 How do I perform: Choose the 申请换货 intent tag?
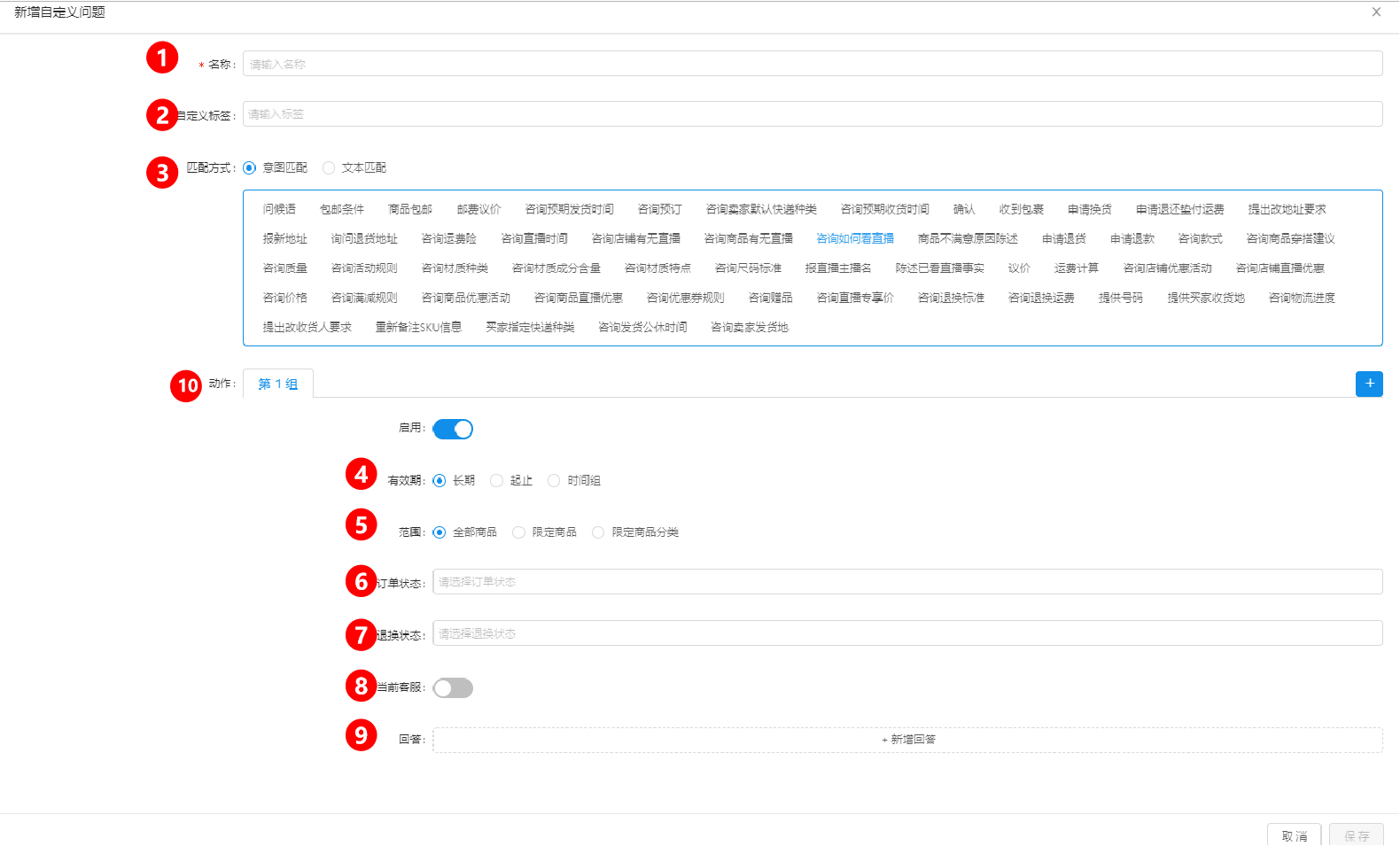tap(1090, 209)
